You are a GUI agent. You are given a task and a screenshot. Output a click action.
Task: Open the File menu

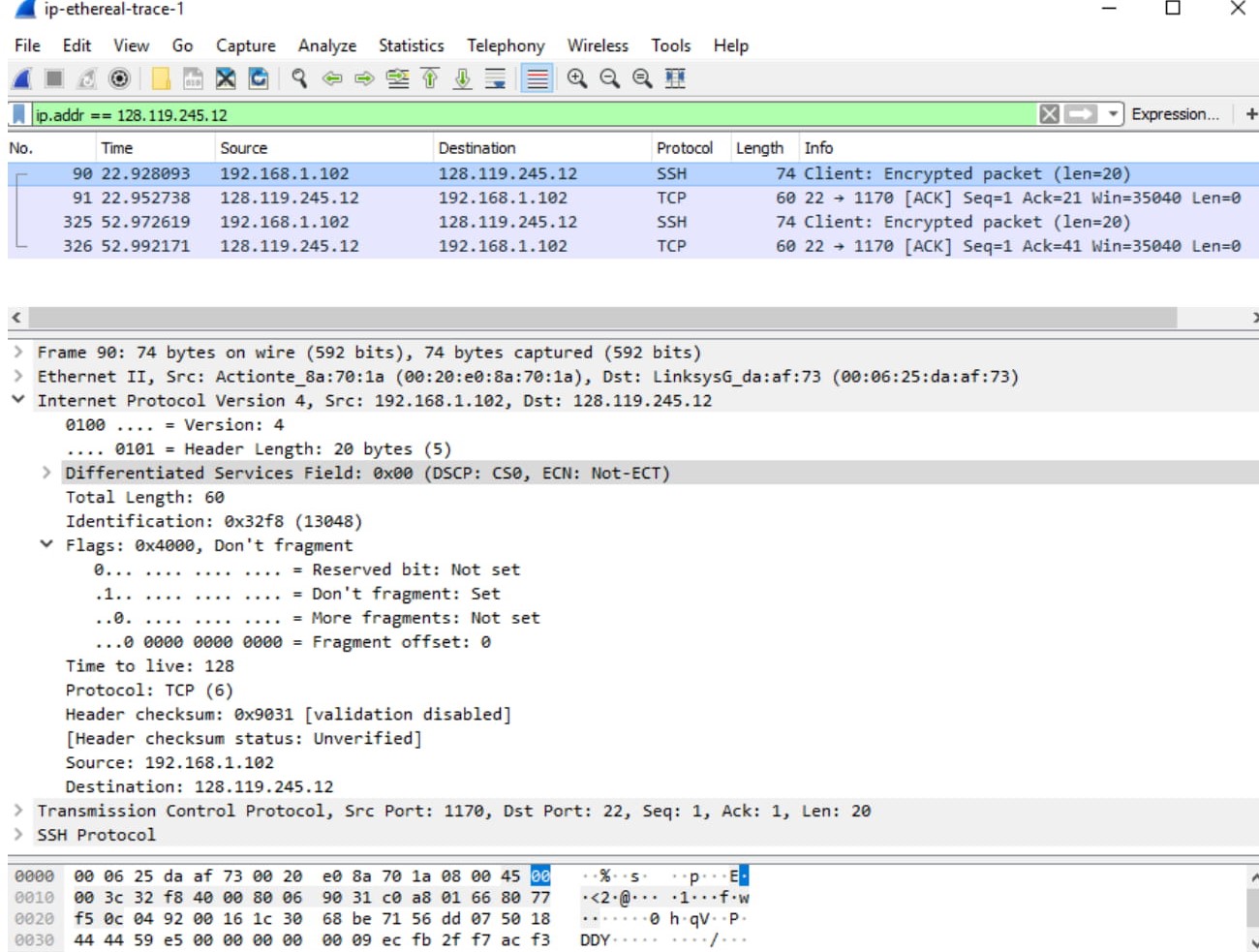coord(27,46)
